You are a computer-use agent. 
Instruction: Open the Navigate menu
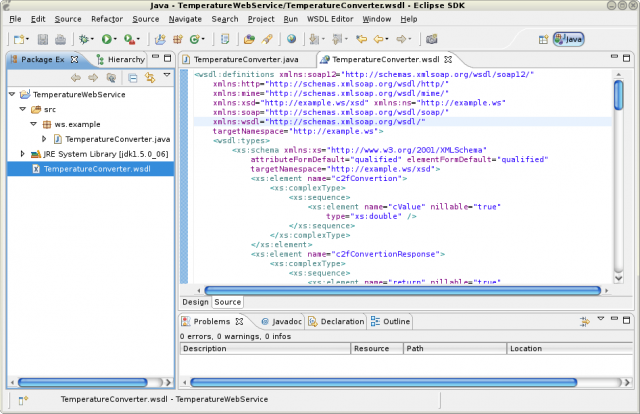click(x=185, y=19)
